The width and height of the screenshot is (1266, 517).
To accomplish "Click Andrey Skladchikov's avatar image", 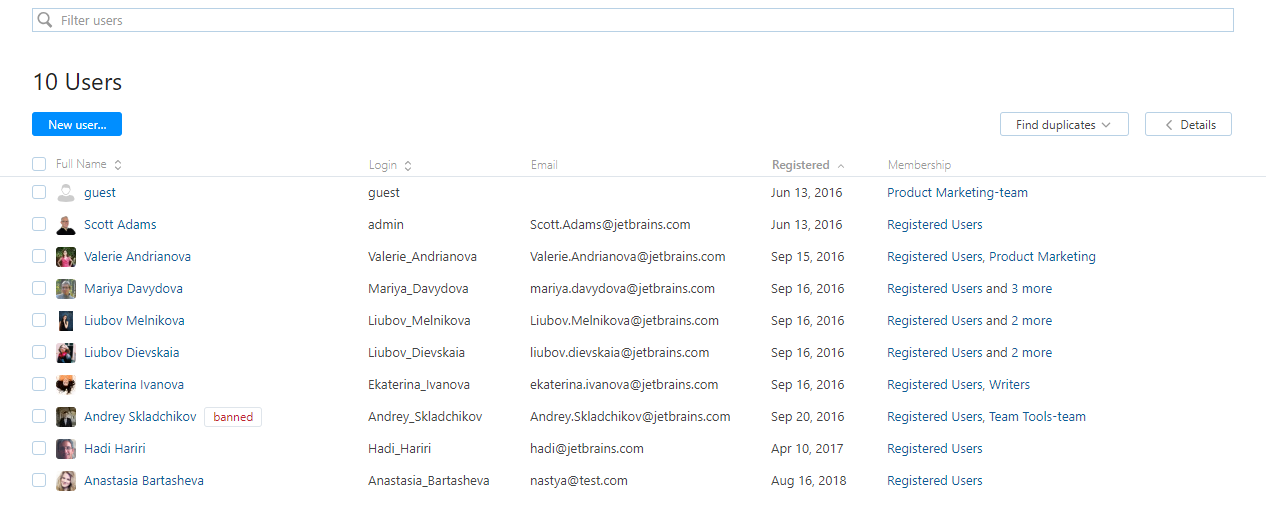I will click(66, 417).
